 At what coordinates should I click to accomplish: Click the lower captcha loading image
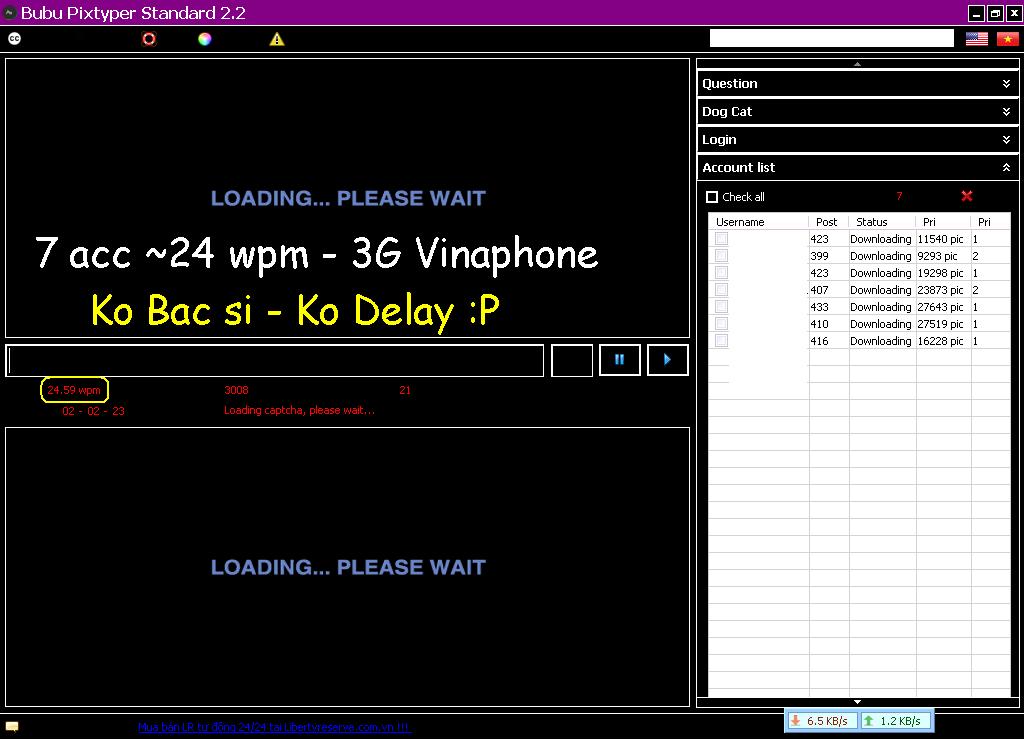click(347, 567)
